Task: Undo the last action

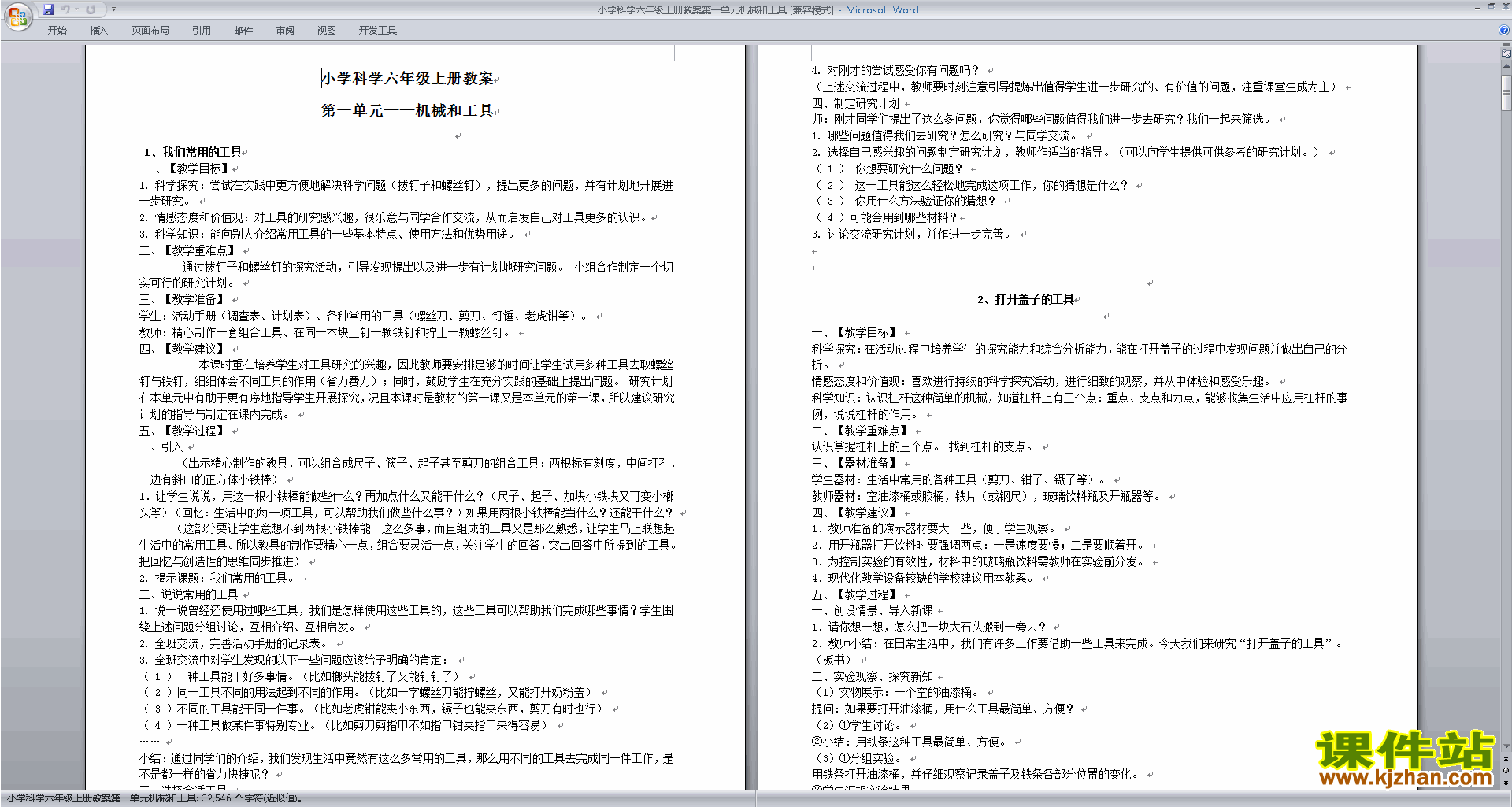Action: (65, 9)
